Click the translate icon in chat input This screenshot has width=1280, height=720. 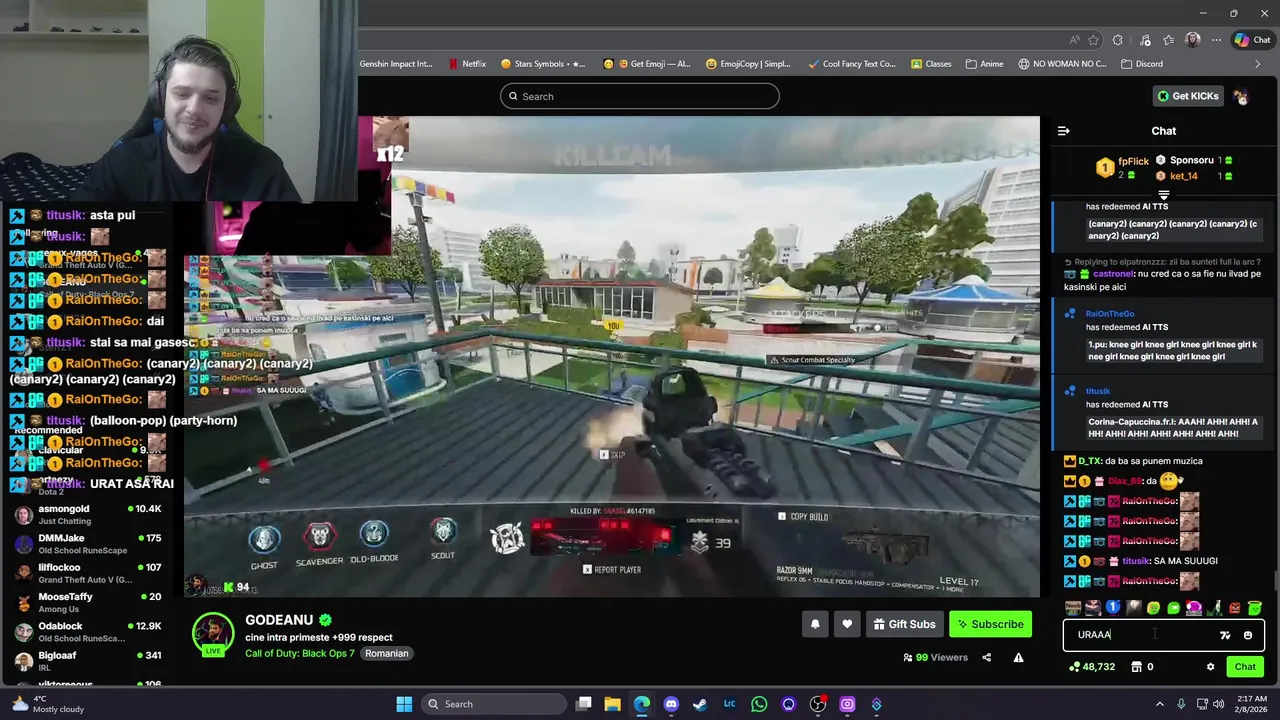(1225, 635)
